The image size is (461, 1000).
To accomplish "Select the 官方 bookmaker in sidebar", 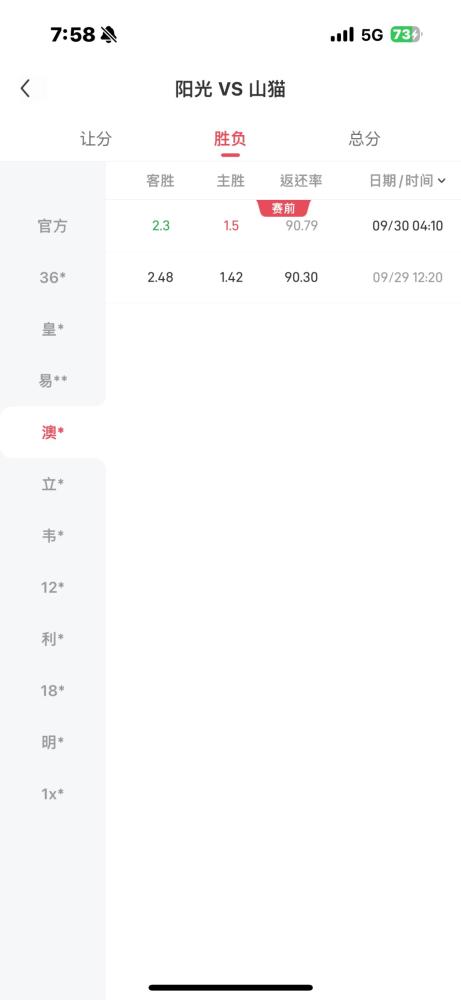I will [x=53, y=226].
